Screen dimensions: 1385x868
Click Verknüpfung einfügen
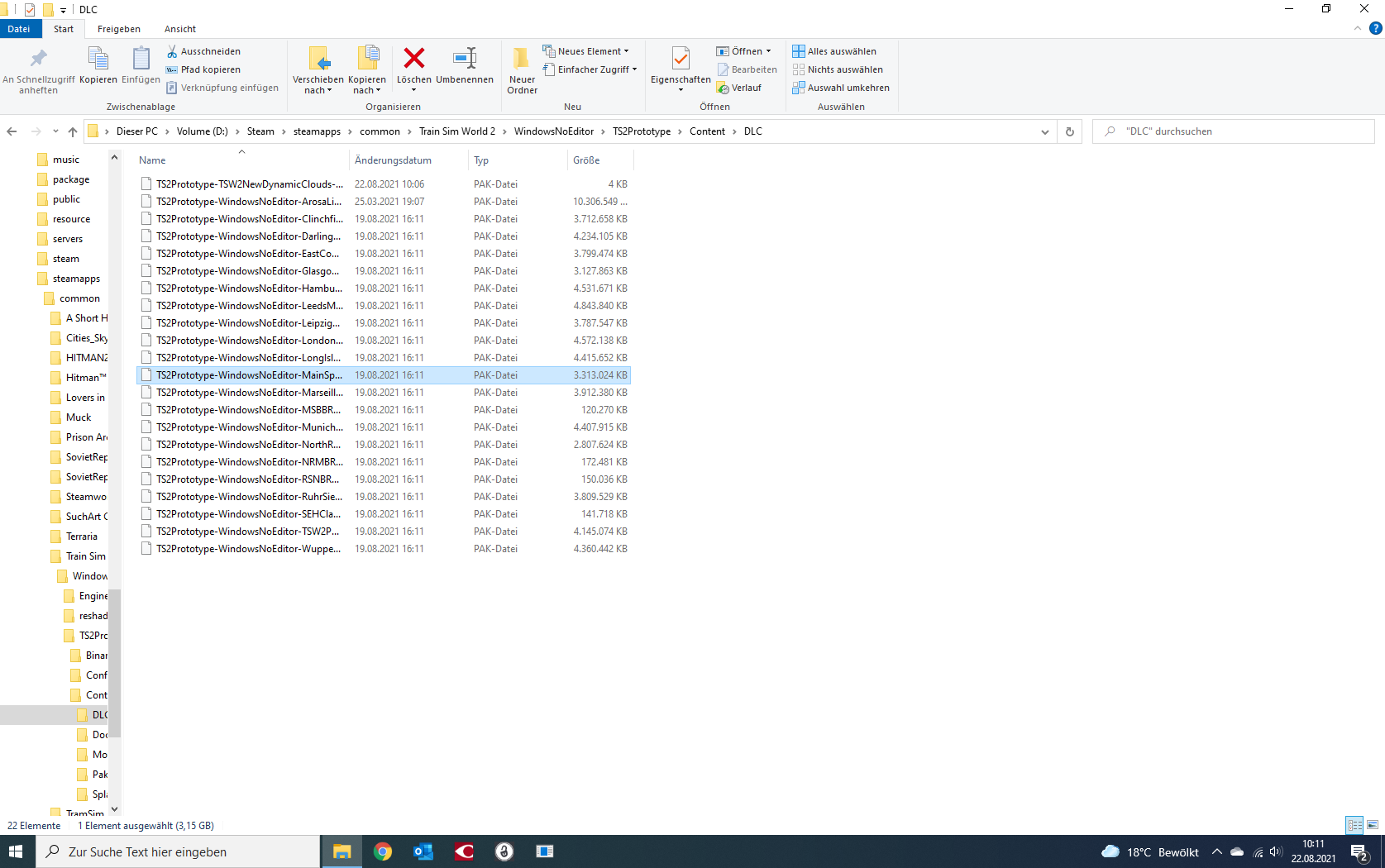222,88
